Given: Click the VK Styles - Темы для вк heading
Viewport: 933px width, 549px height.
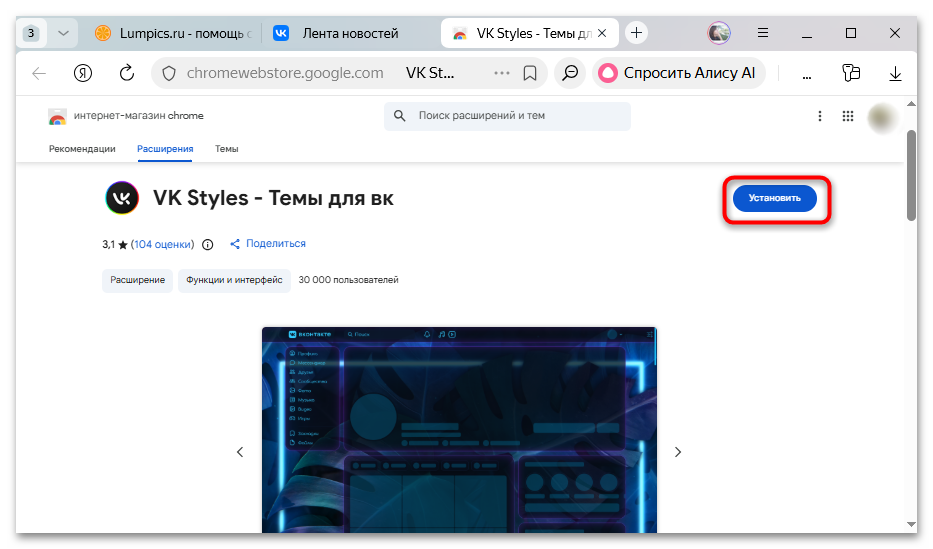Looking at the screenshot, I should [273, 198].
